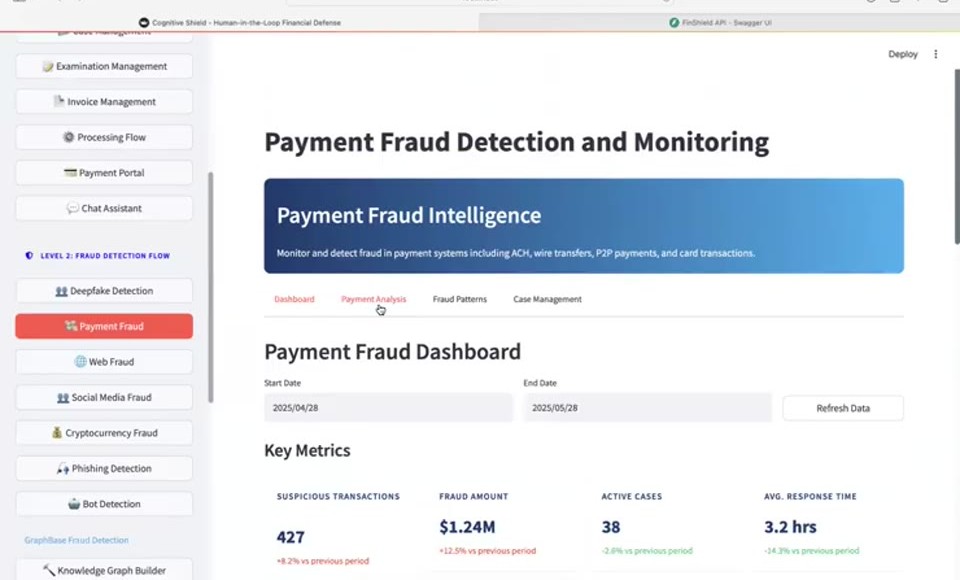This screenshot has width=960, height=580.
Task: Open Processing Flow gear icon
Action: pyautogui.click(x=69, y=137)
